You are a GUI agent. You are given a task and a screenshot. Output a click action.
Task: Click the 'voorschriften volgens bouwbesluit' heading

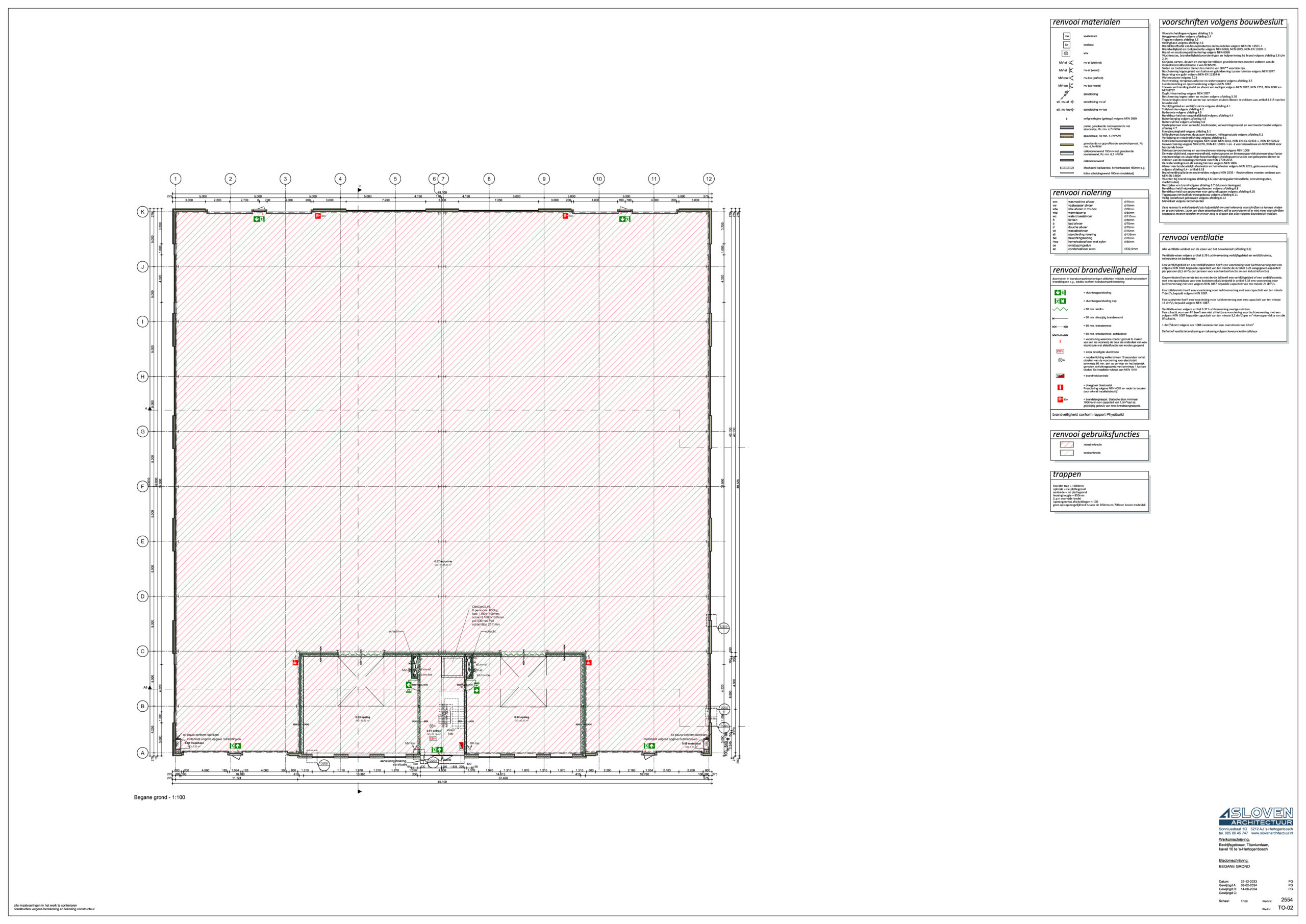point(1222,22)
